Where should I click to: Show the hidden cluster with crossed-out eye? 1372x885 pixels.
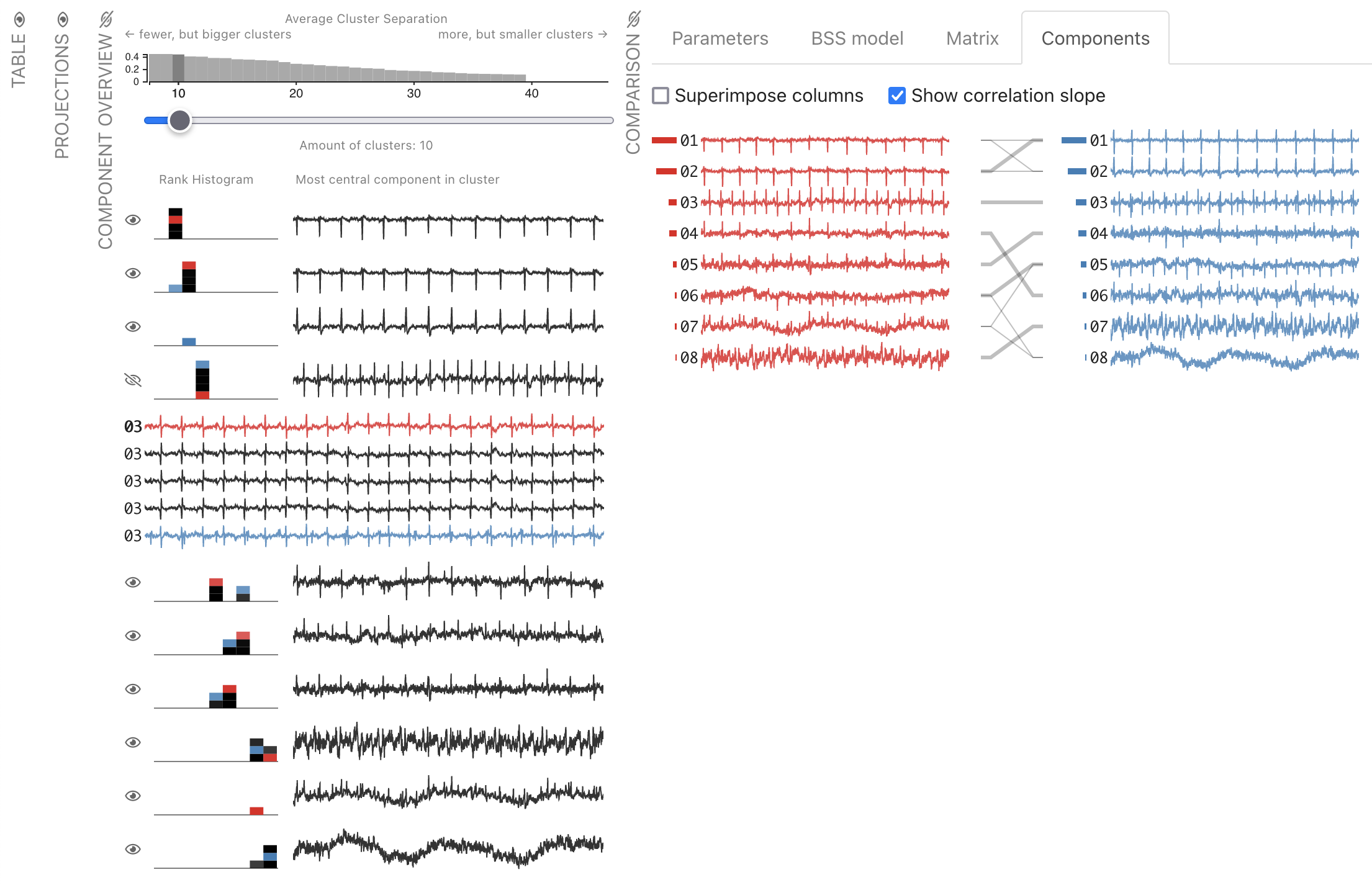[133, 380]
